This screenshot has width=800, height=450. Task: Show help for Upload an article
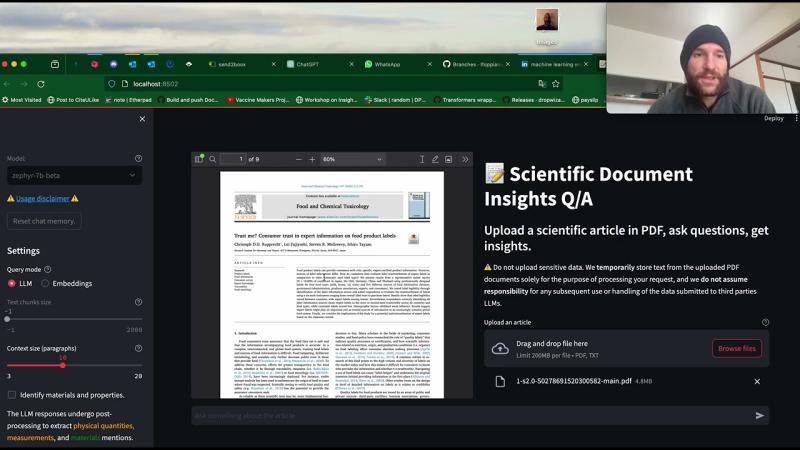(765, 322)
